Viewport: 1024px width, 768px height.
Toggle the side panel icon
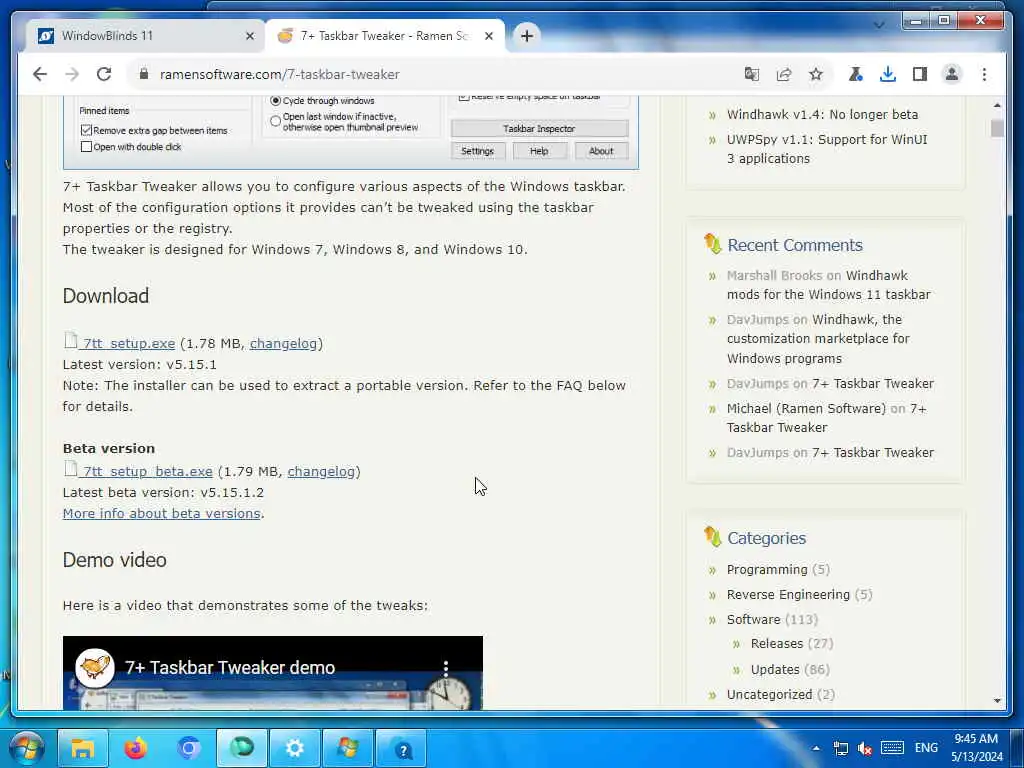(x=920, y=74)
